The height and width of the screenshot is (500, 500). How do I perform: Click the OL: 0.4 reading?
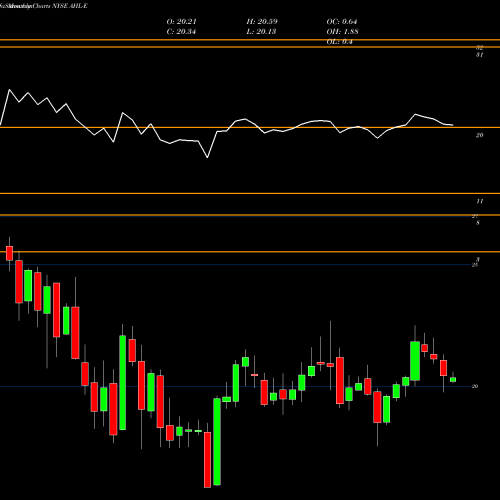point(339,42)
